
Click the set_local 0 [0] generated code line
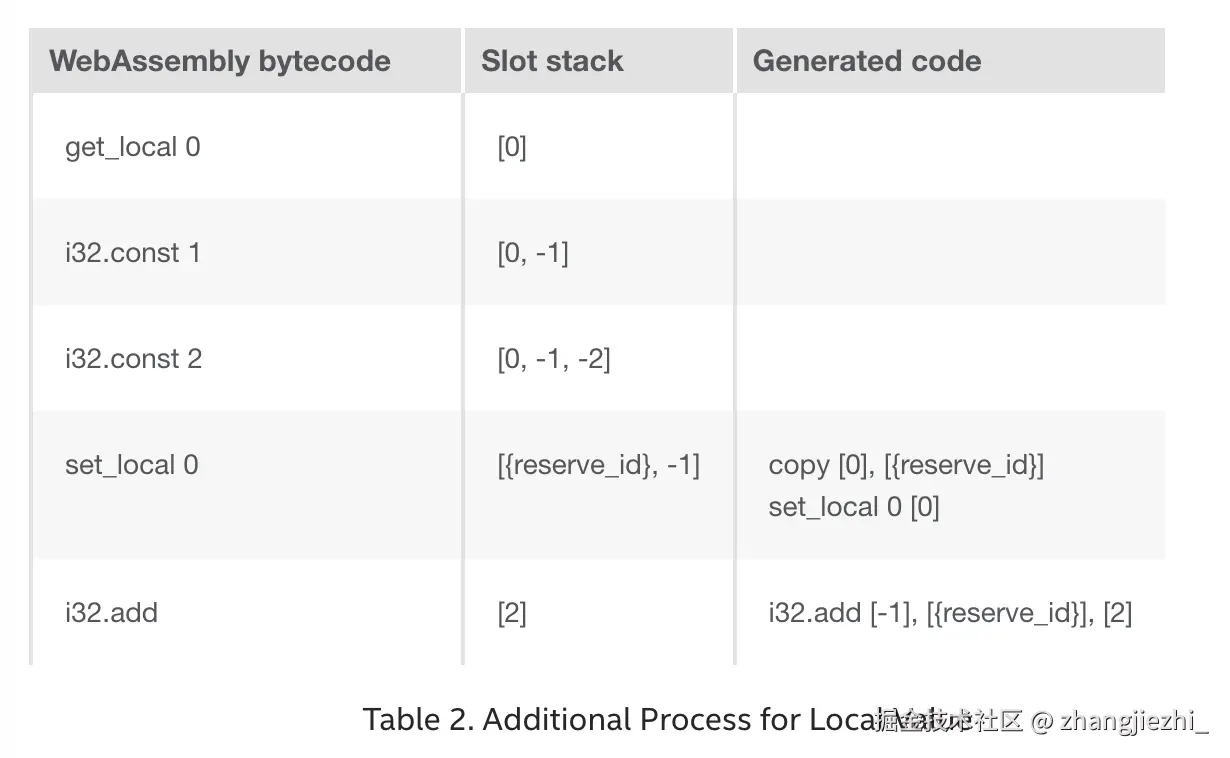pos(854,507)
